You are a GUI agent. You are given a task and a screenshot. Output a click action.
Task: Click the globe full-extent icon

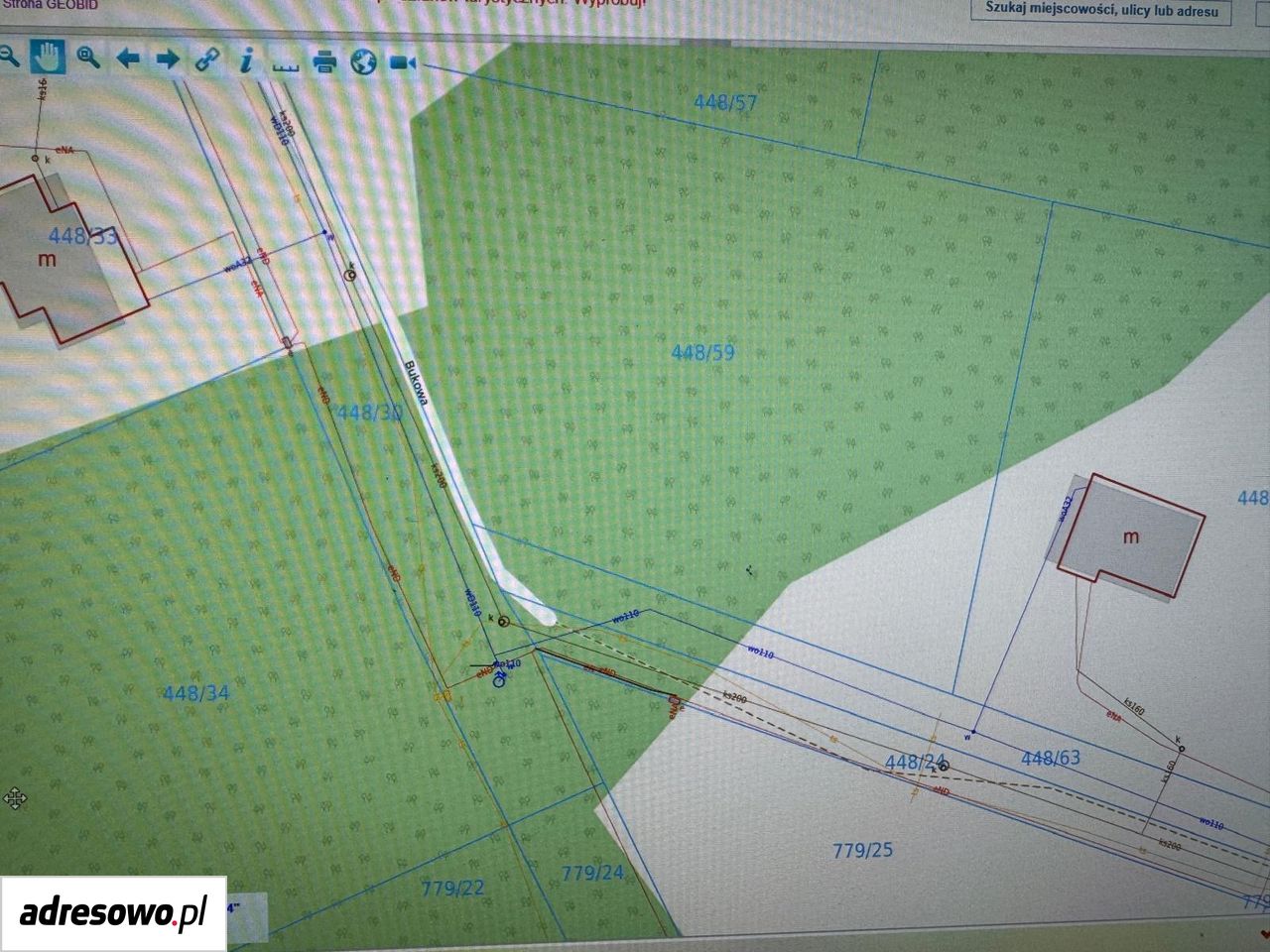pyautogui.click(x=364, y=62)
